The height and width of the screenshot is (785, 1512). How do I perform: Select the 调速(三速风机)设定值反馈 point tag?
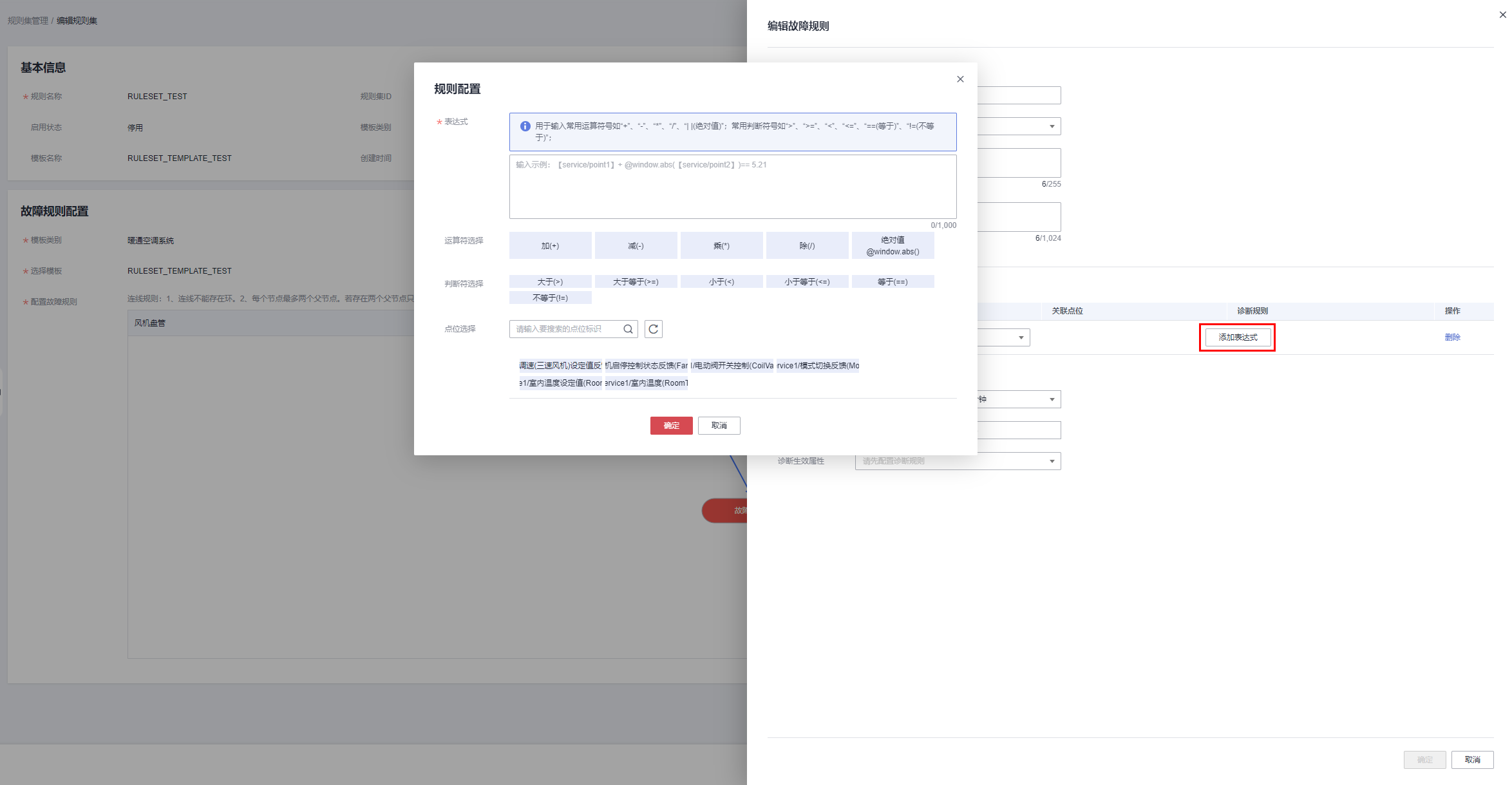[x=560, y=366]
